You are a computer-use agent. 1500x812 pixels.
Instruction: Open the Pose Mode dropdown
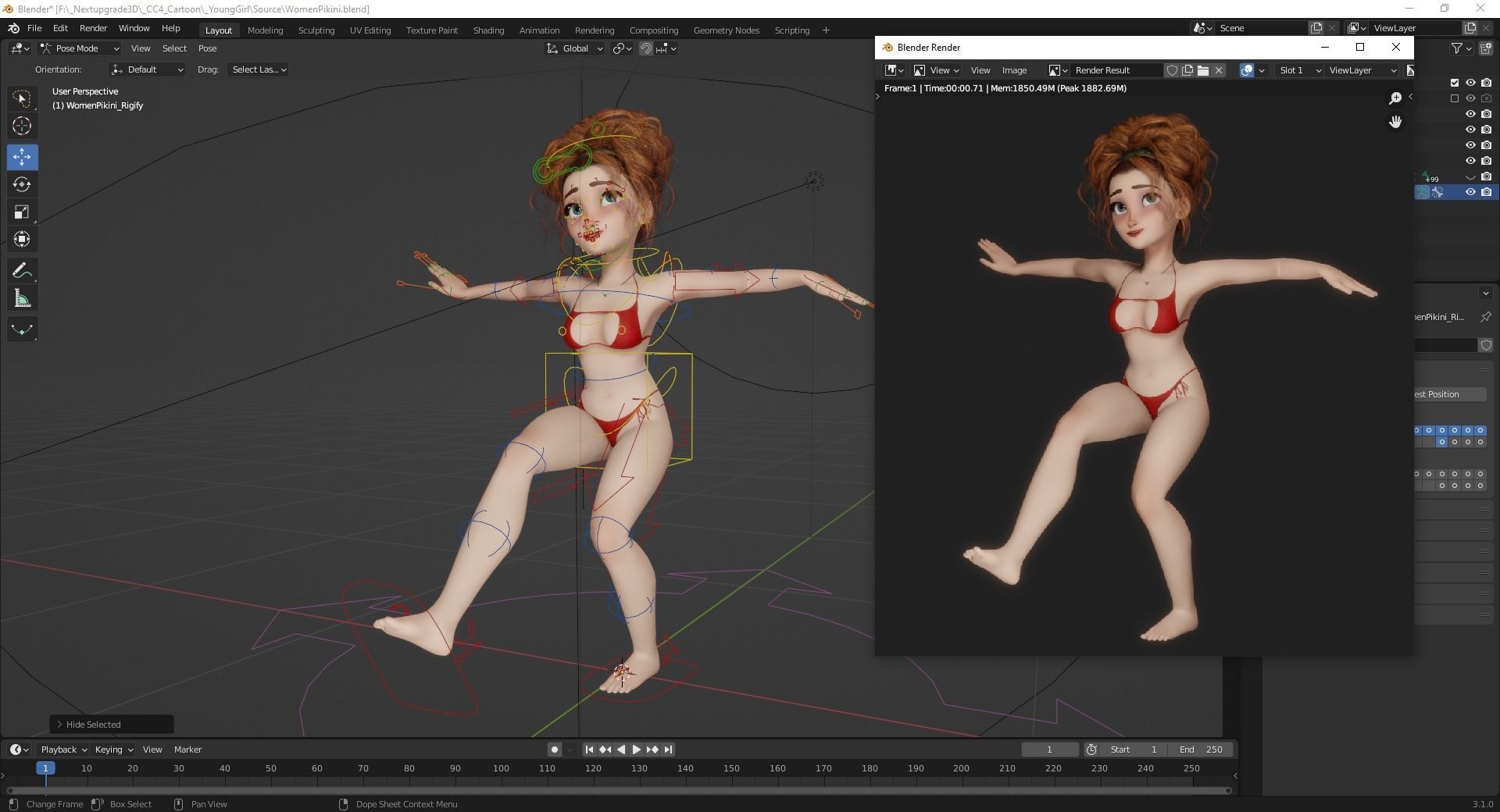click(80, 48)
